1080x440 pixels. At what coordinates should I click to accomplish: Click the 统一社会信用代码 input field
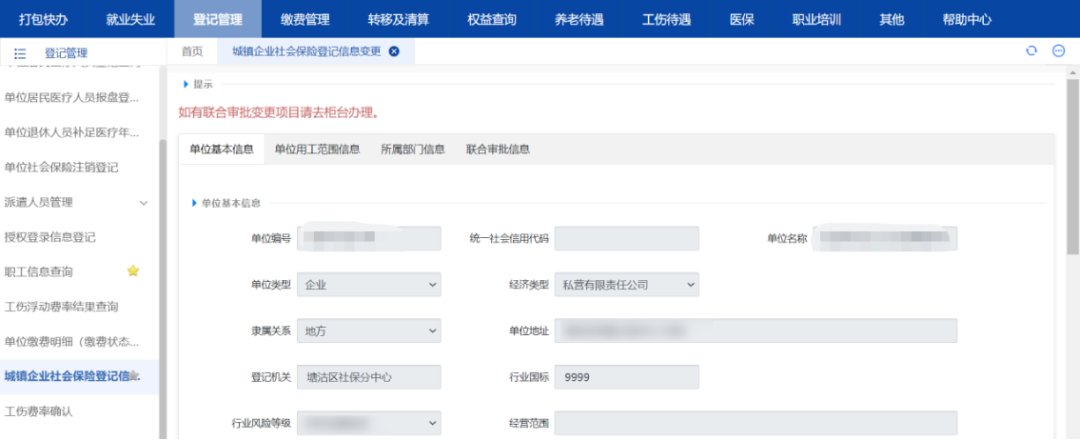click(x=626, y=238)
